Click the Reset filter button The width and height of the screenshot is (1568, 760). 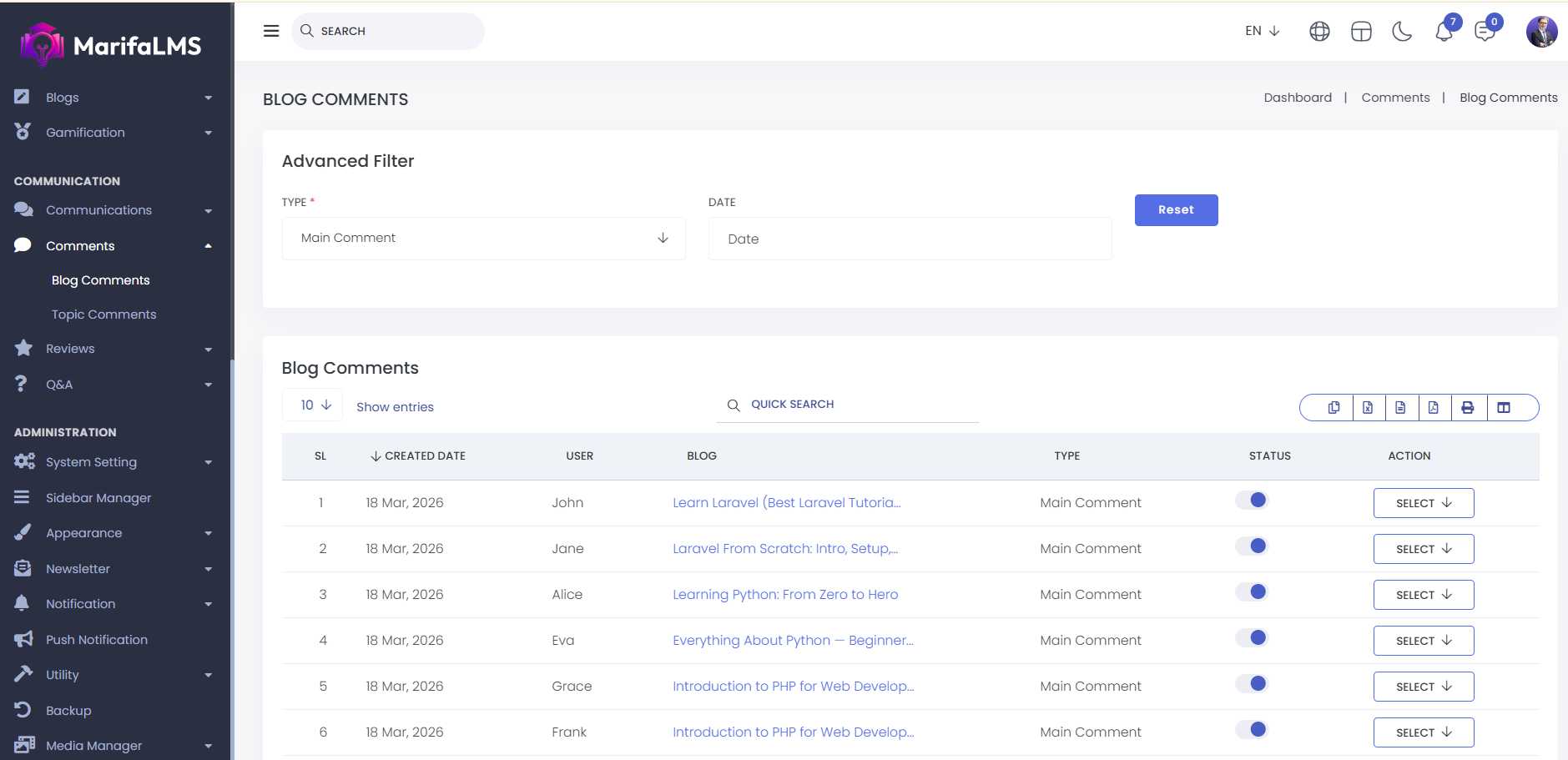point(1176,210)
